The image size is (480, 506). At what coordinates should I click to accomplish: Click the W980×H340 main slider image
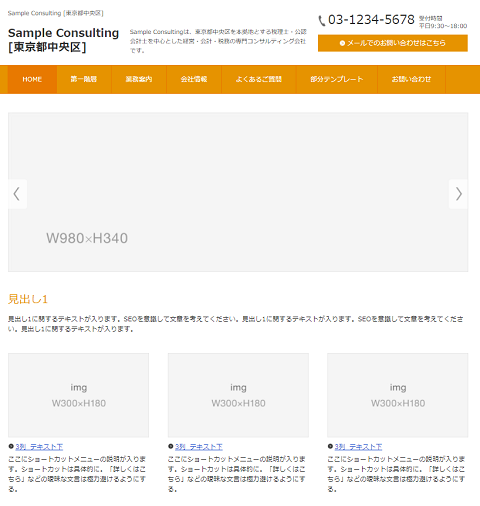pyautogui.click(x=238, y=192)
